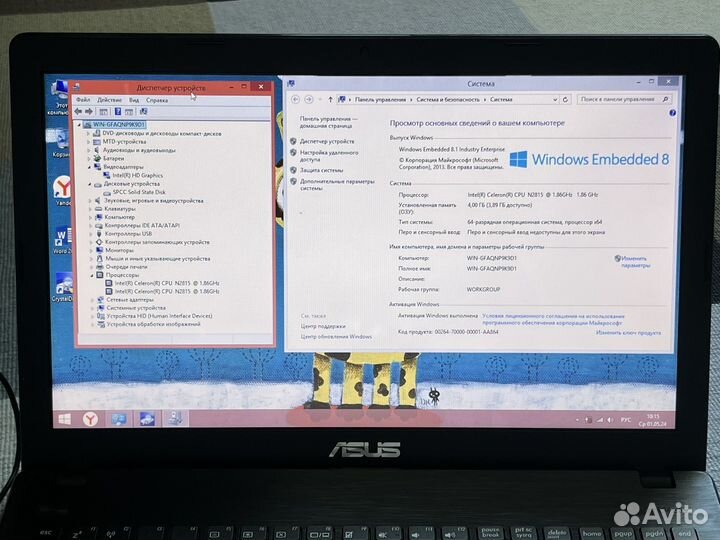Click the volume icon in system tray
This screenshot has width=720, height=540.
click(610, 420)
